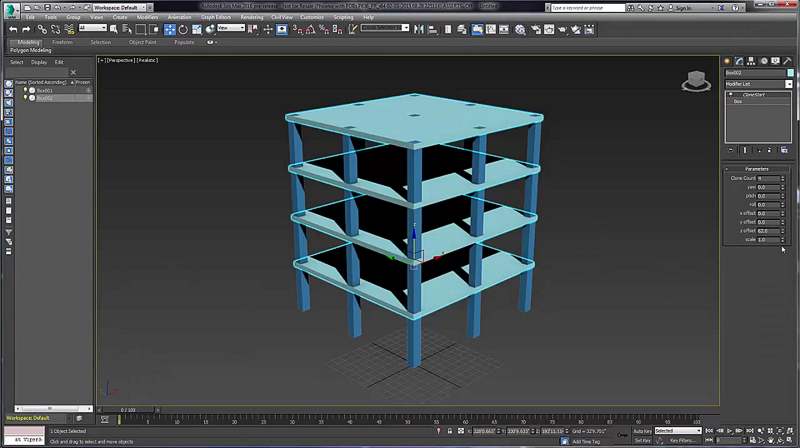This screenshot has height=448, width=800.
Task: Click the Select and Link chain icon
Action: 42,29
